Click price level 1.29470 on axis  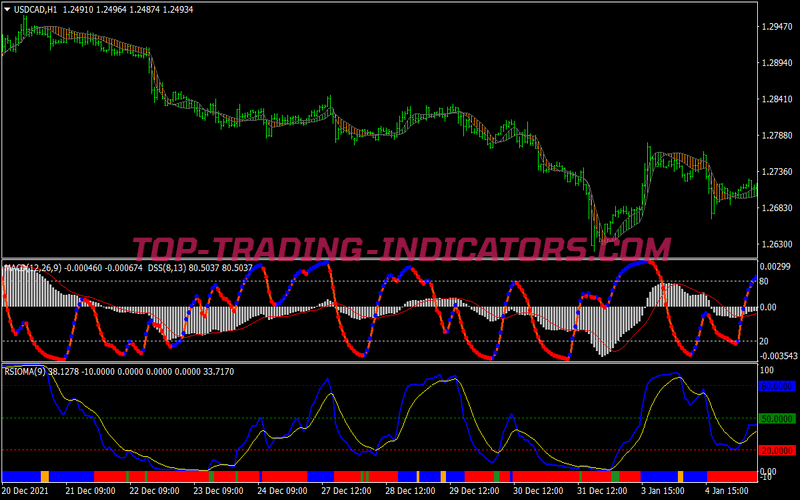click(x=778, y=27)
